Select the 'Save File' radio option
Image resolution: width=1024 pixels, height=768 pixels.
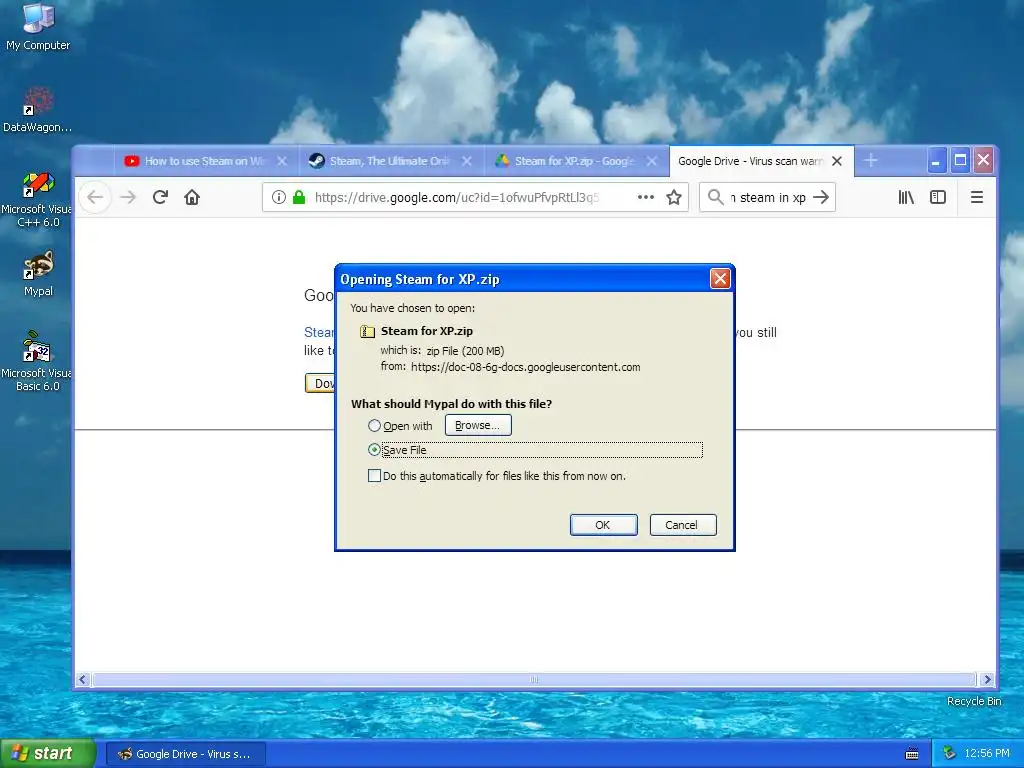(374, 450)
